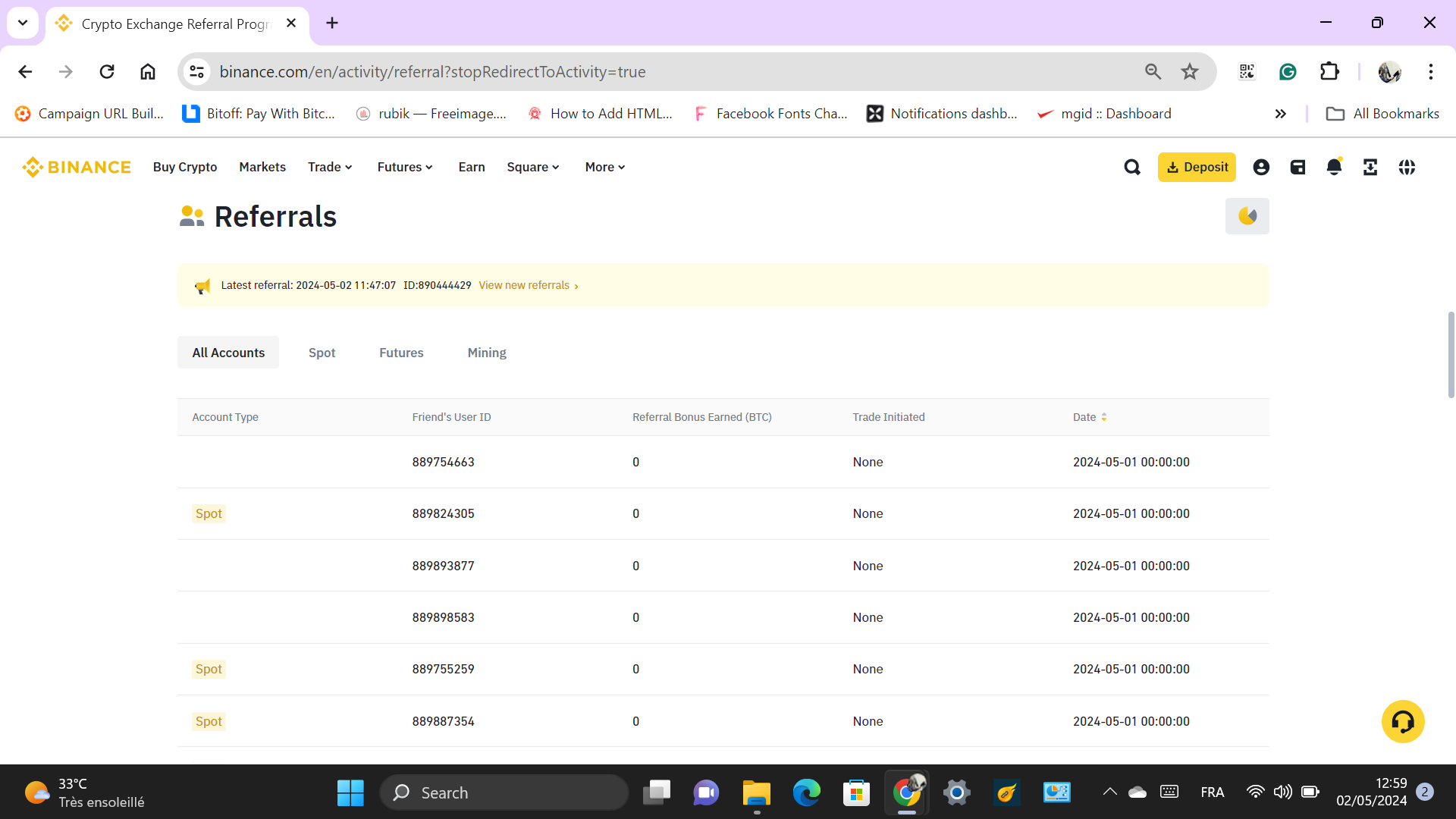Open the notifications bell icon

point(1334,167)
